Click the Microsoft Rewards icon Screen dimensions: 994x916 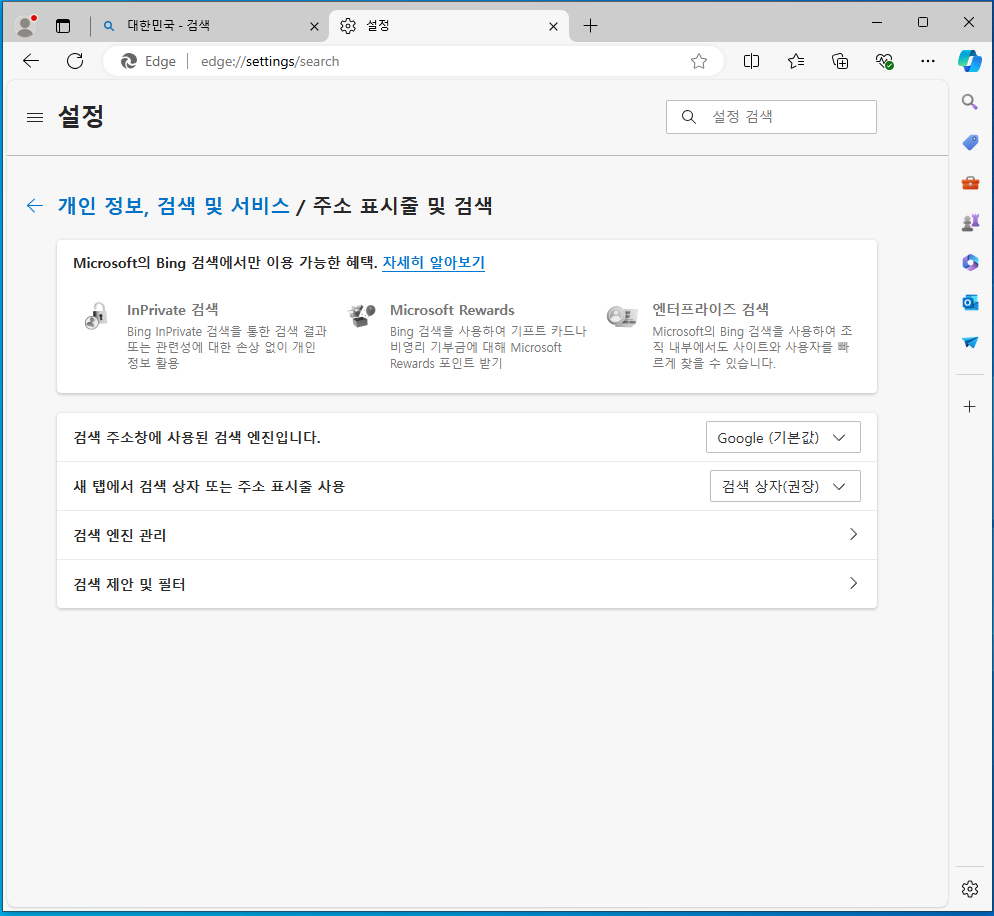362,315
